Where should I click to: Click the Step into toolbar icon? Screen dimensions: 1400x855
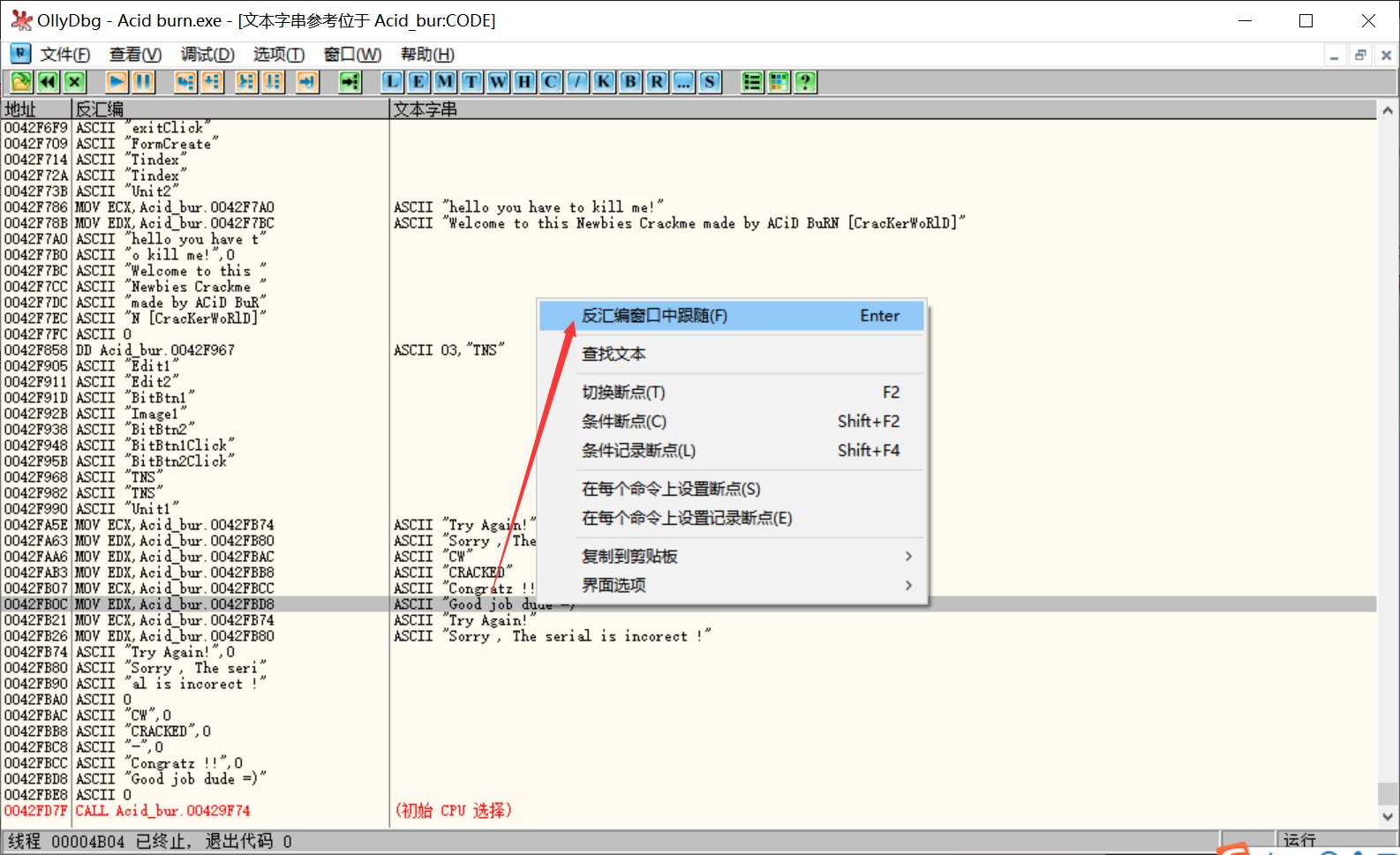(185, 82)
